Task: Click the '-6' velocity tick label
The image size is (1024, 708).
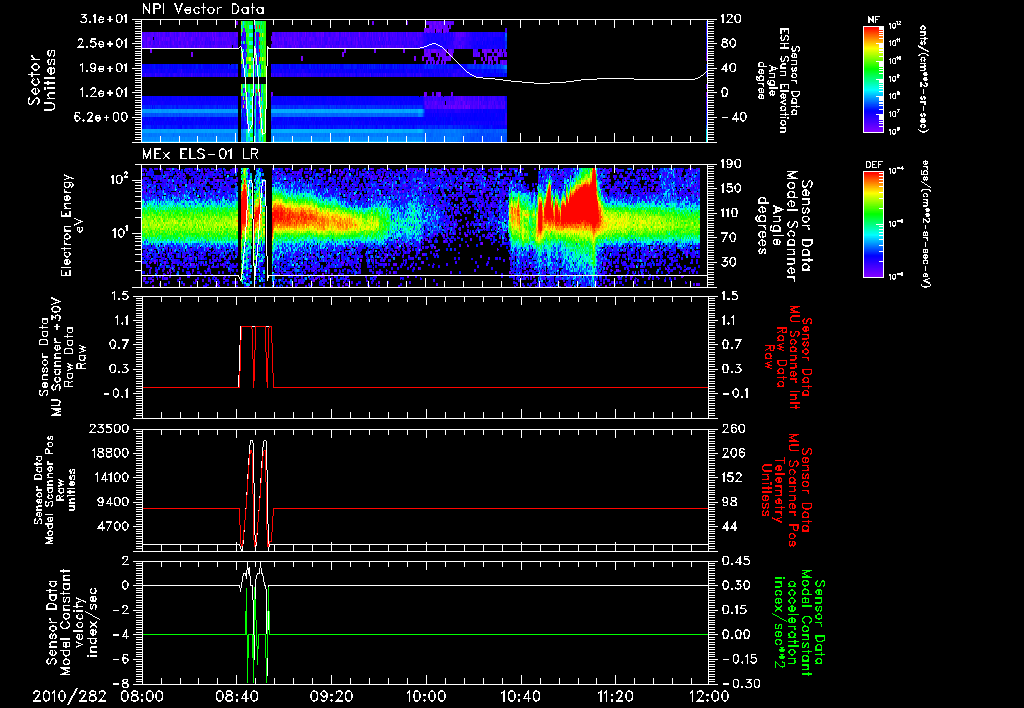Action: point(123,660)
